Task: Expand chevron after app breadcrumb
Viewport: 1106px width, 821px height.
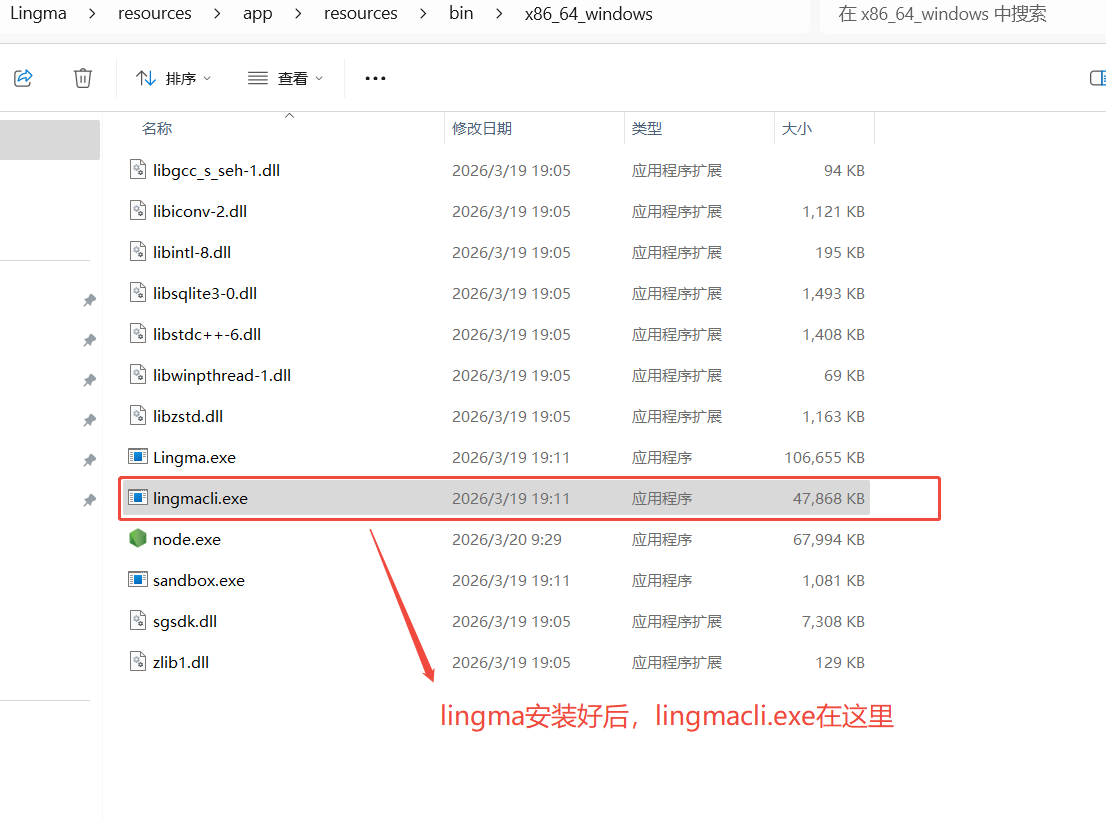Action: click(x=298, y=13)
